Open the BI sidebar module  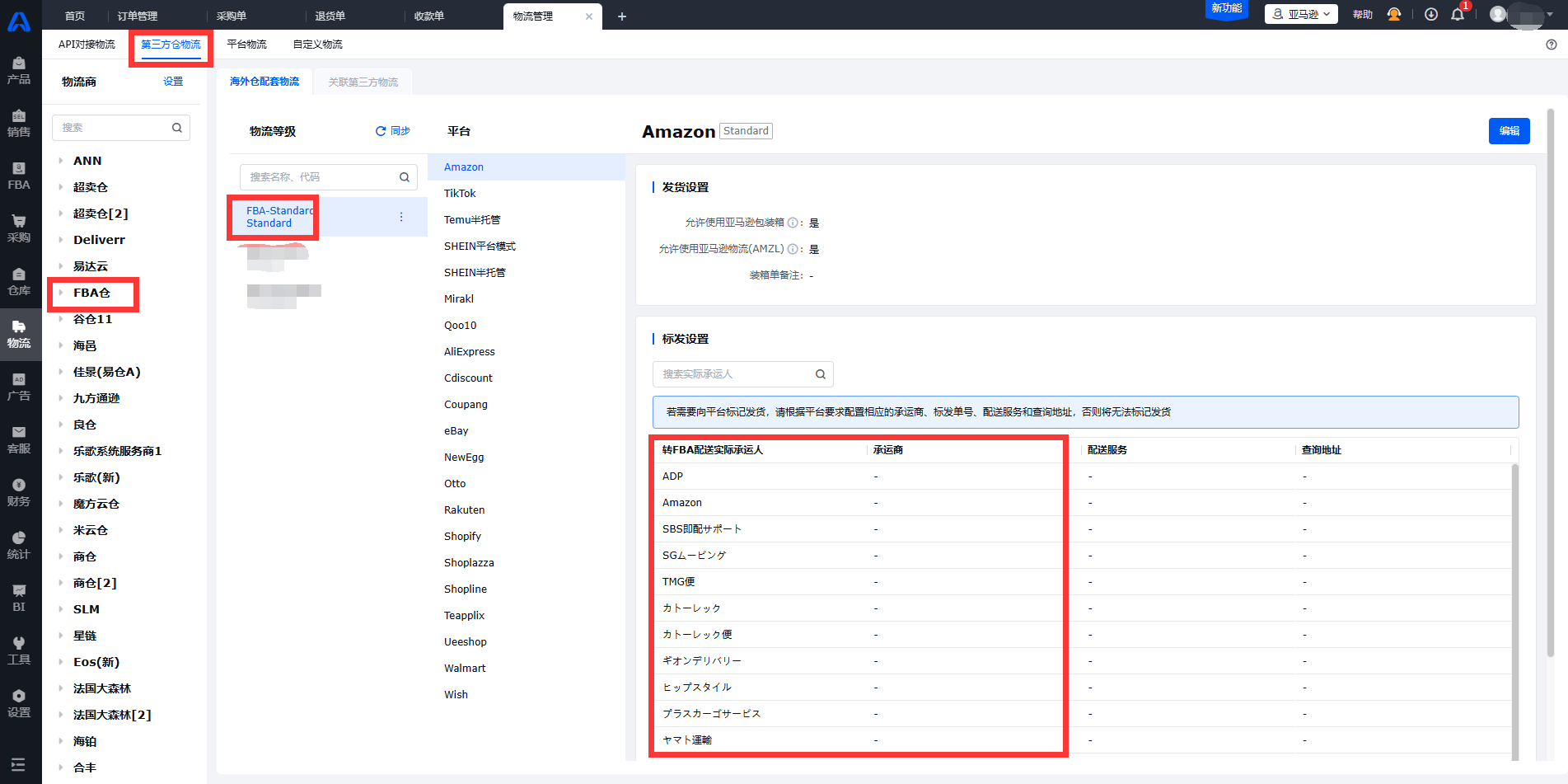[19, 599]
